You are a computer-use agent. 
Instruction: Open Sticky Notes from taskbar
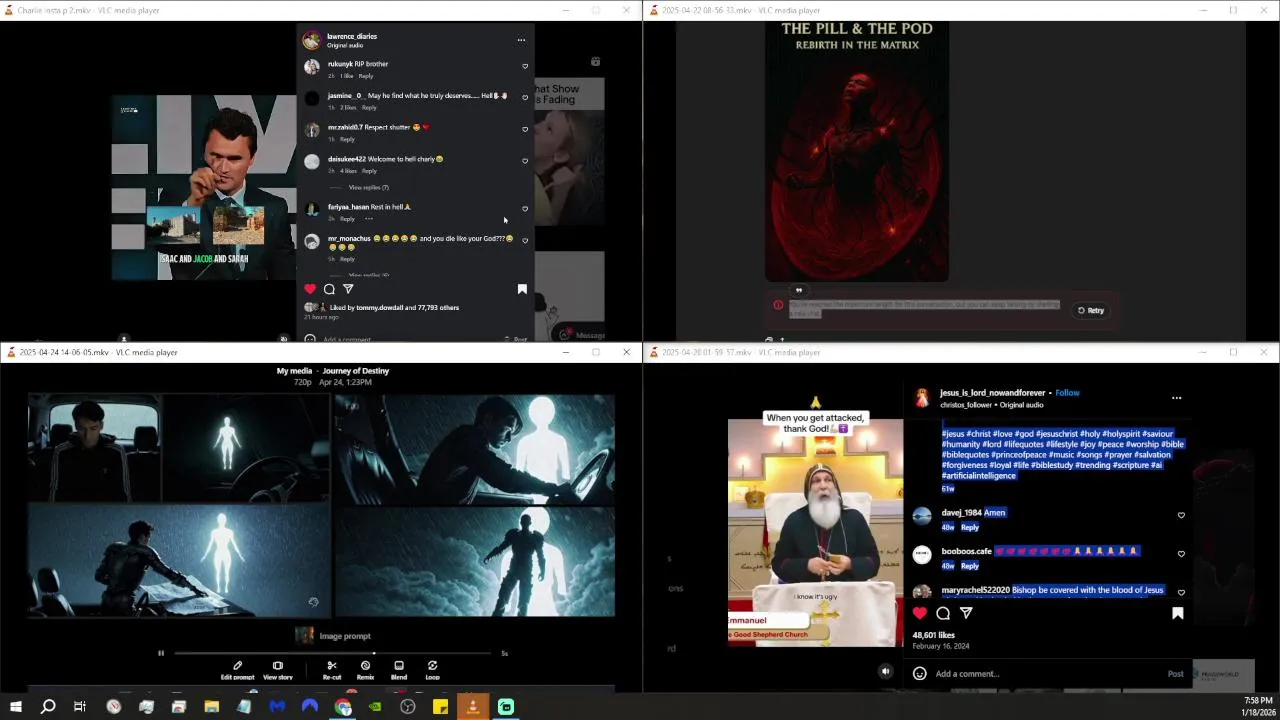(440, 707)
